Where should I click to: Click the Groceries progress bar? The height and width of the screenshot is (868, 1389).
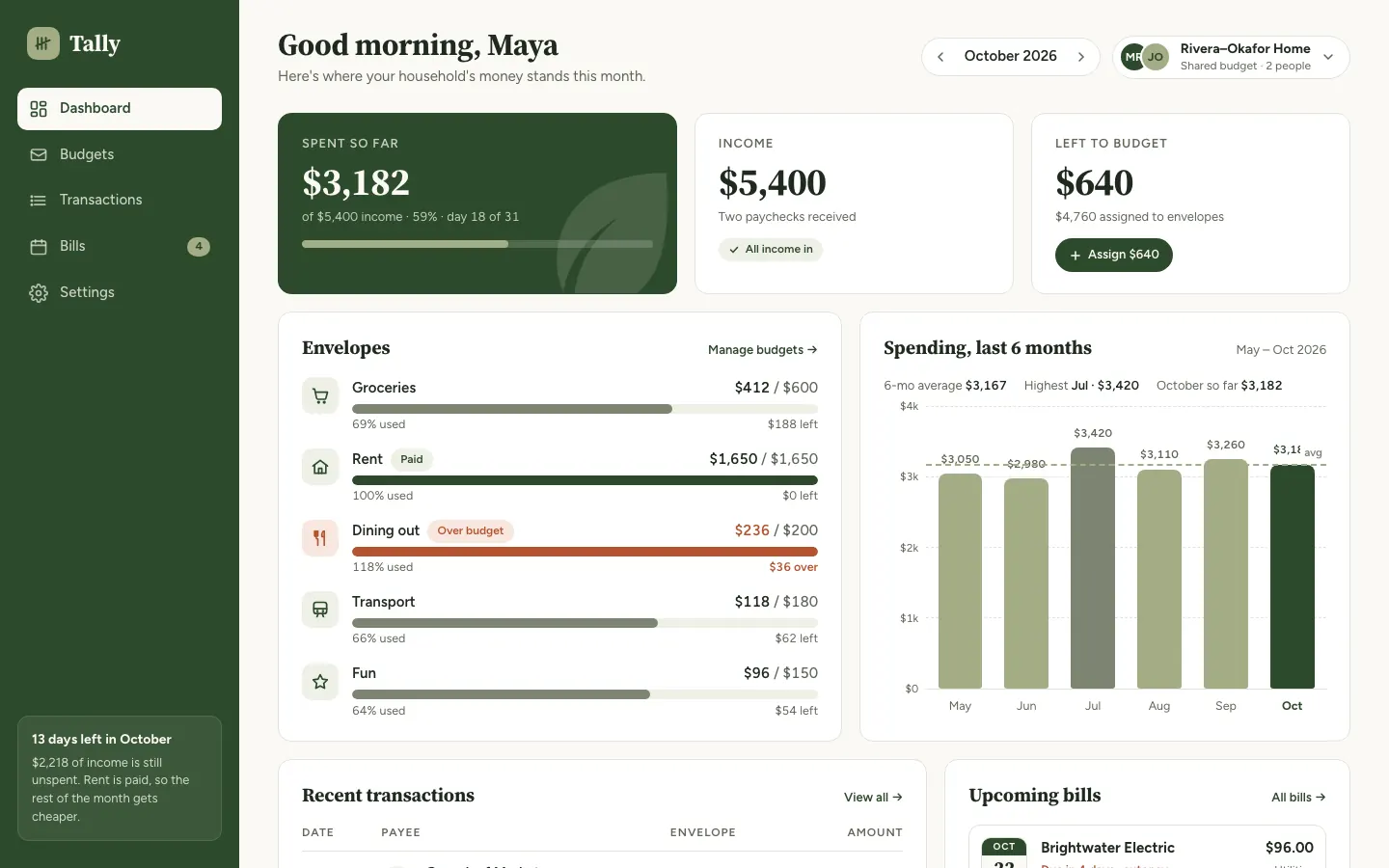[585, 409]
